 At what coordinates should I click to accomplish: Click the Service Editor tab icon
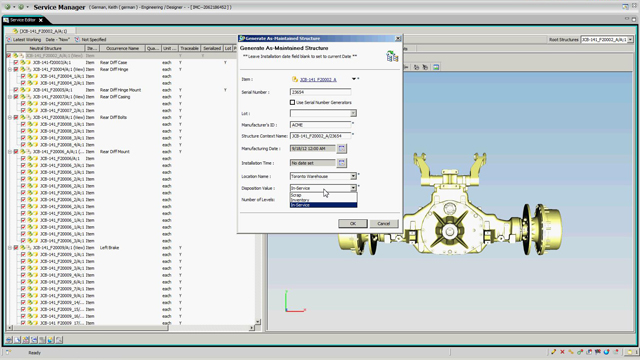6,20
